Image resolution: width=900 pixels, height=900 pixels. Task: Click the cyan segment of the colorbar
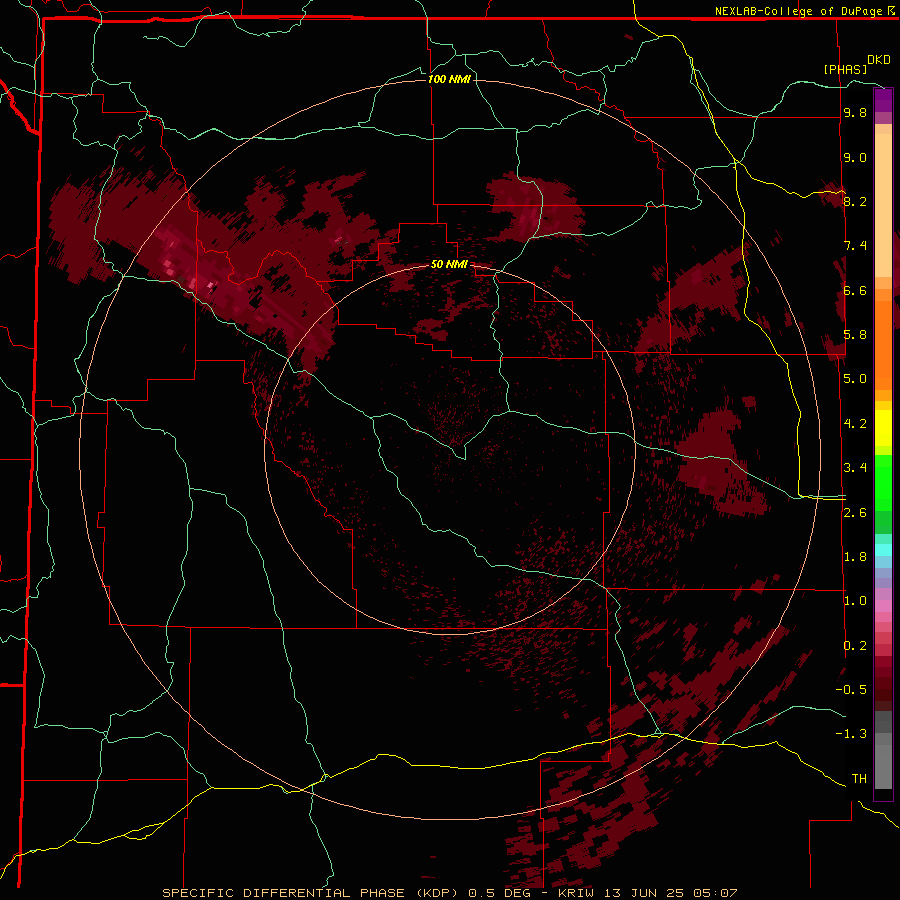pyautogui.click(x=883, y=550)
